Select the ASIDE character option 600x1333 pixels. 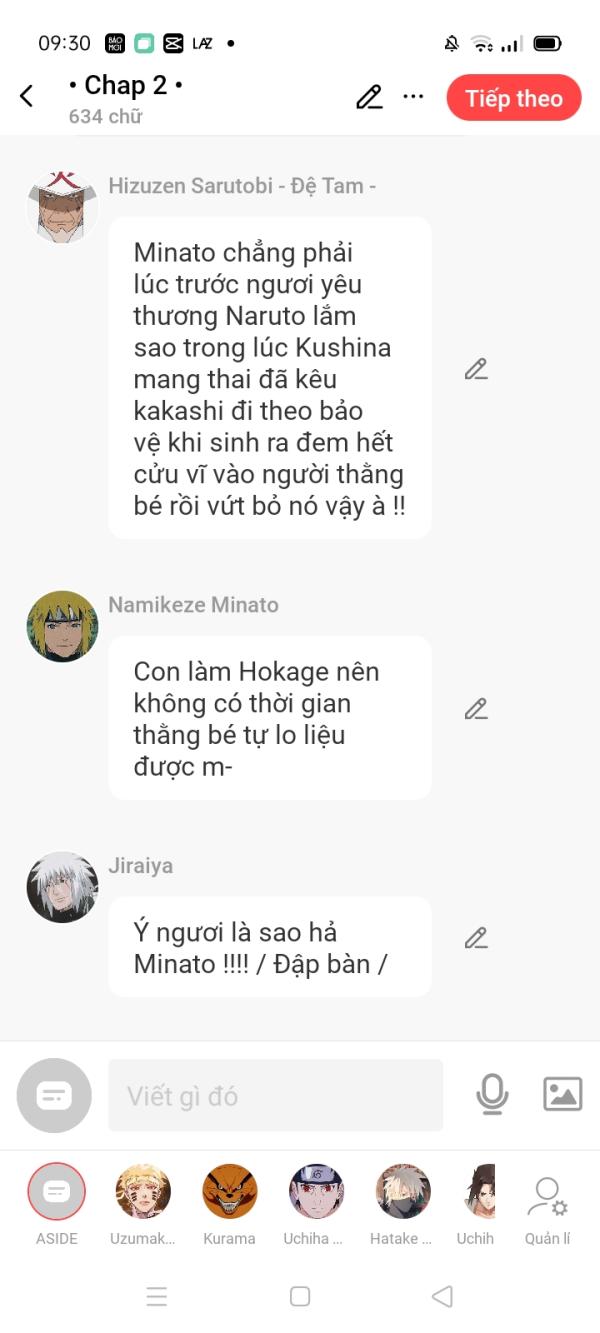[57, 1205]
